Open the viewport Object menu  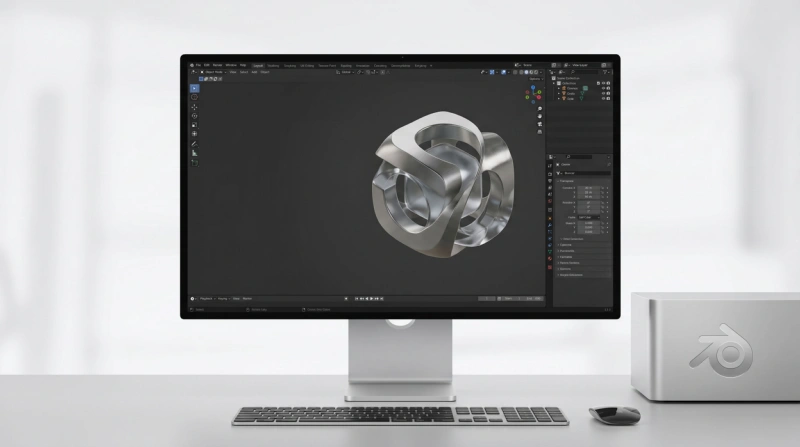(264, 72)
